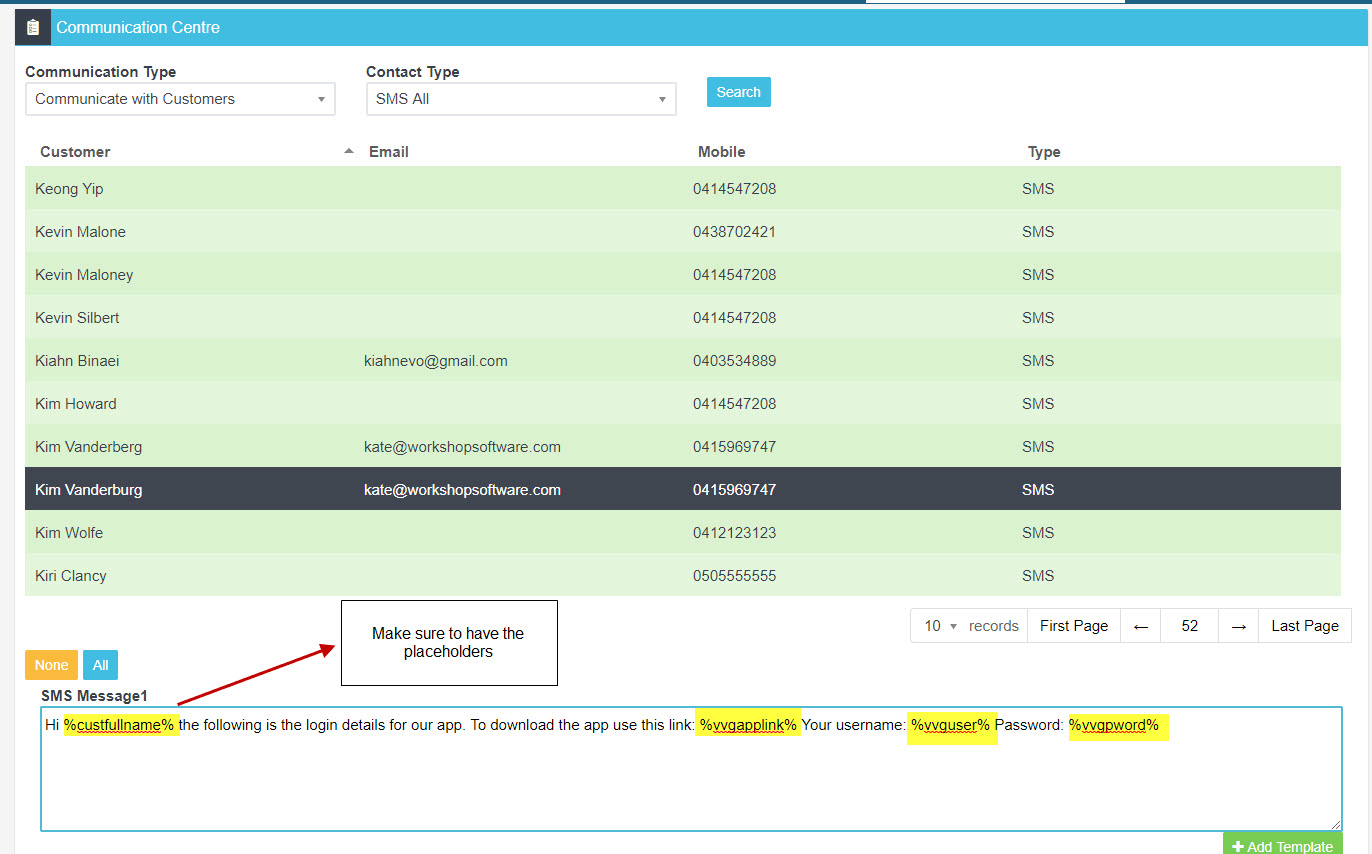Click the next page right arrow
This screenshot has width=1372, height=854.
[1239, 626]
